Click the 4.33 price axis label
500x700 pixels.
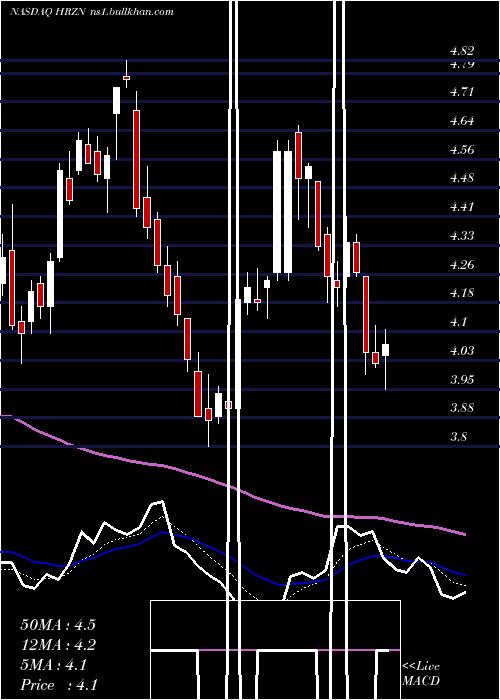click(462, 235)
